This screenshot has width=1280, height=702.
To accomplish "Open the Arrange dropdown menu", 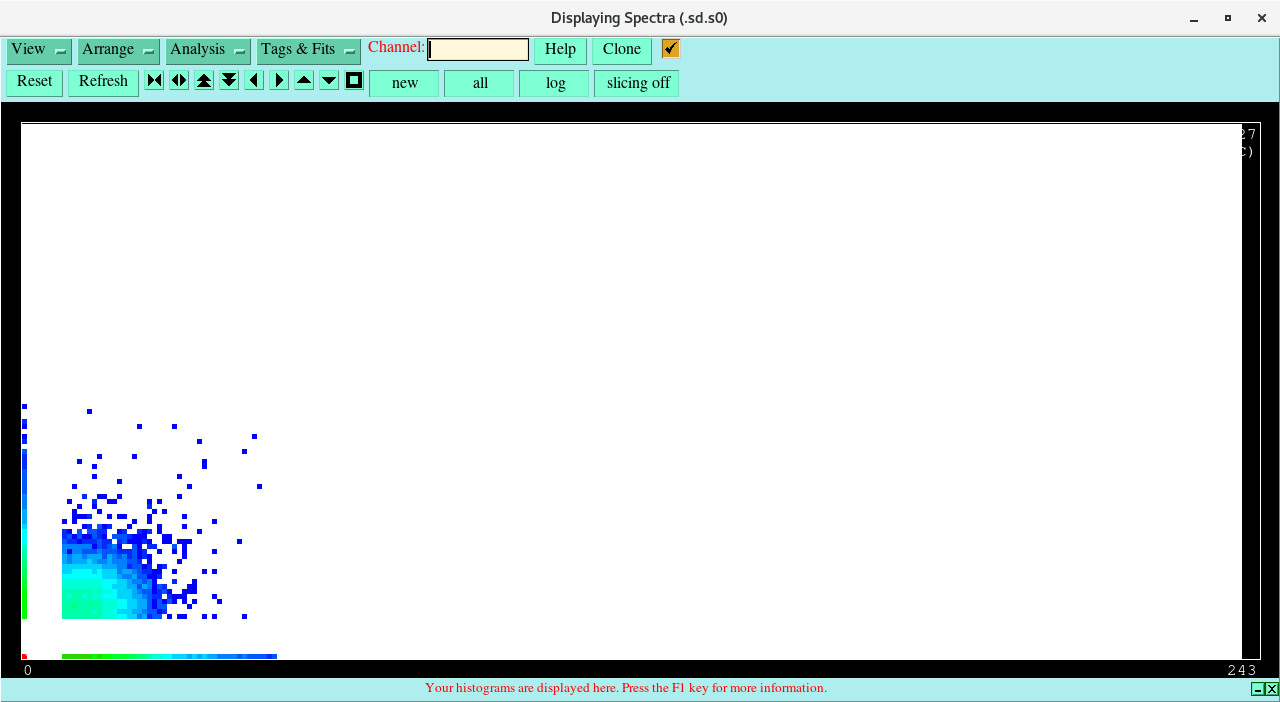I will pyautogui.click(x=119, y=51).
